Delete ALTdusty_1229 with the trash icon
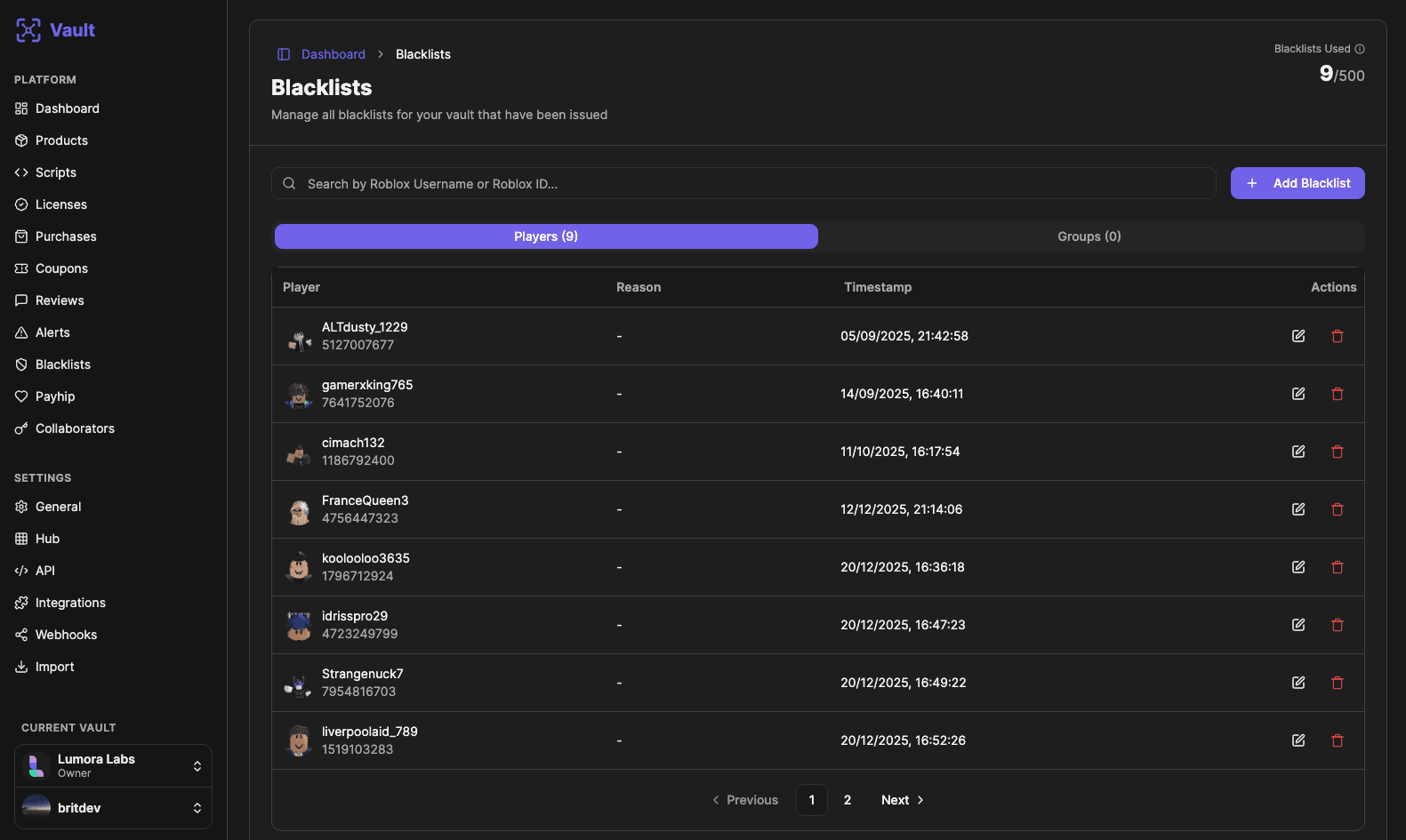This screenshot has width=1406, height=840. pos(1338,336)
